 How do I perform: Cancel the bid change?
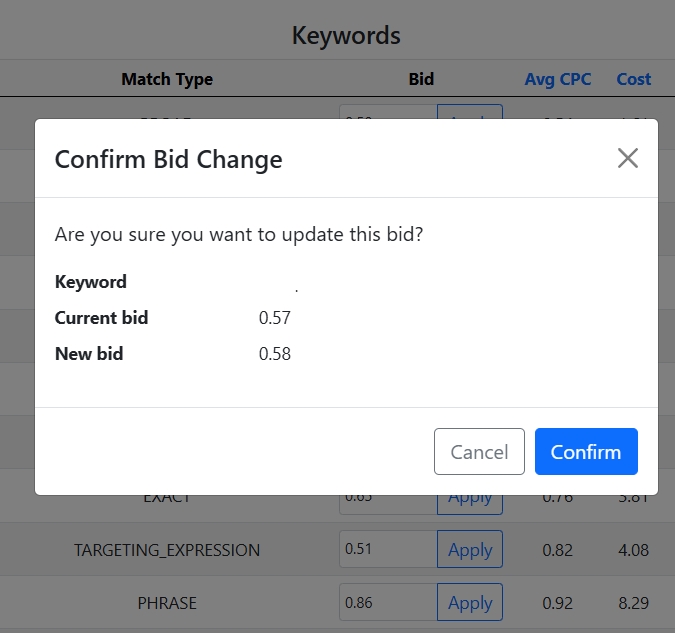click(x=479, y=452)
